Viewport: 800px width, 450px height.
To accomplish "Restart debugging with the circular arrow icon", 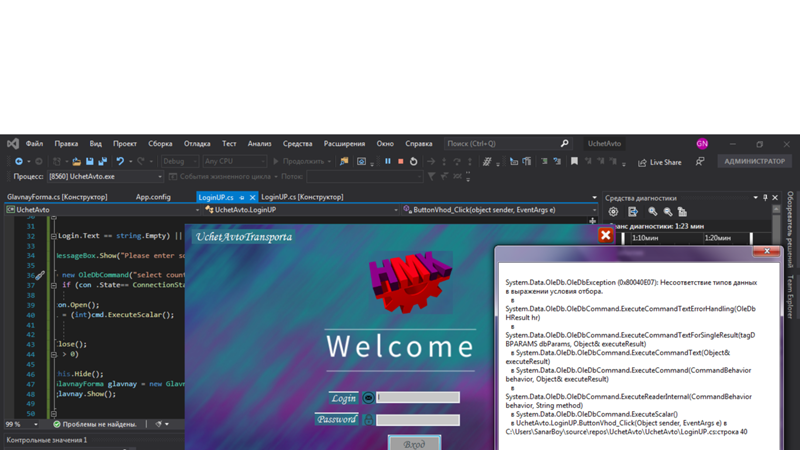I will pyautogui.click(x=414, y=161).
